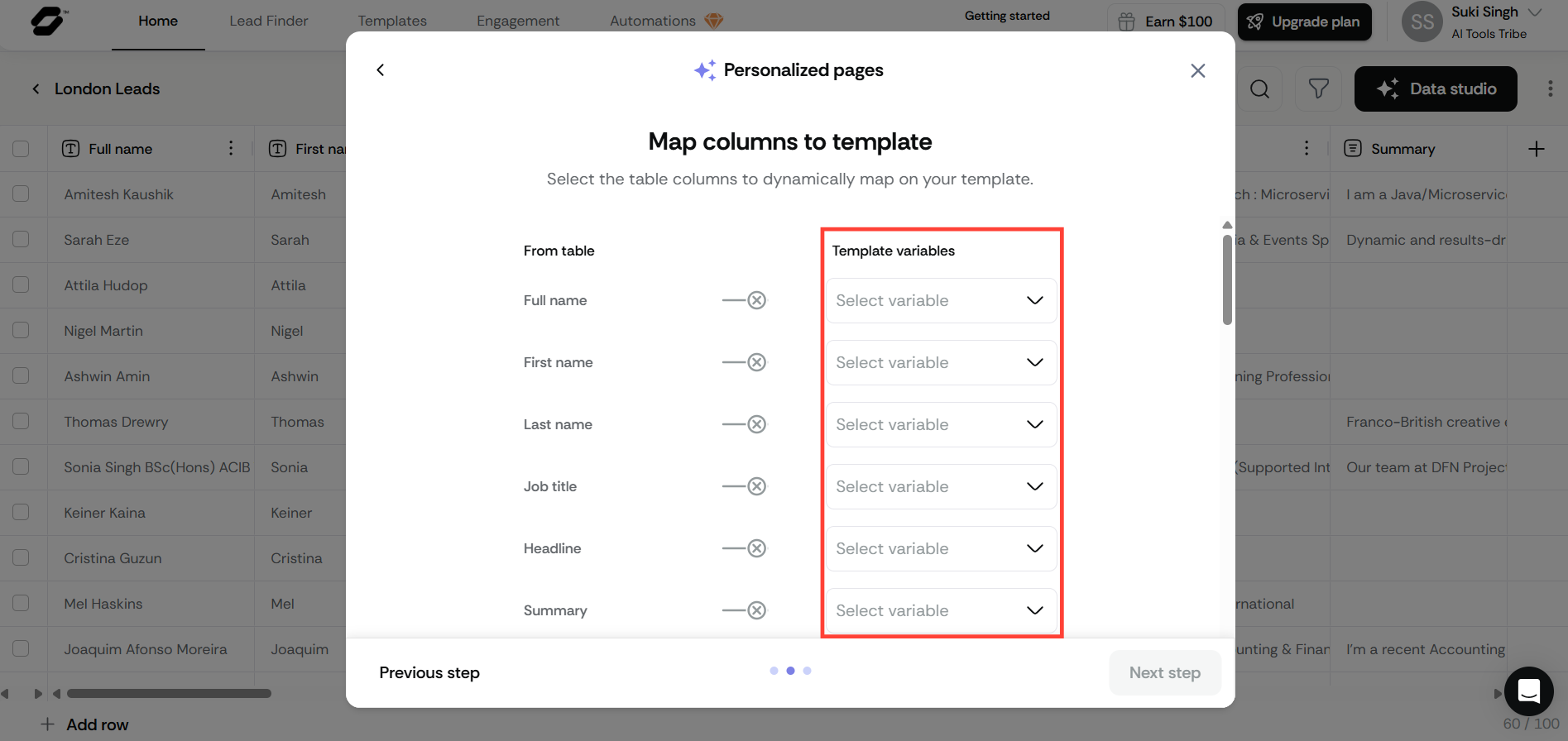The width and height of the screenshot is (1568, 741).
Task: Open the variable dropdown for Headline
Action: (x=941, y=548)
